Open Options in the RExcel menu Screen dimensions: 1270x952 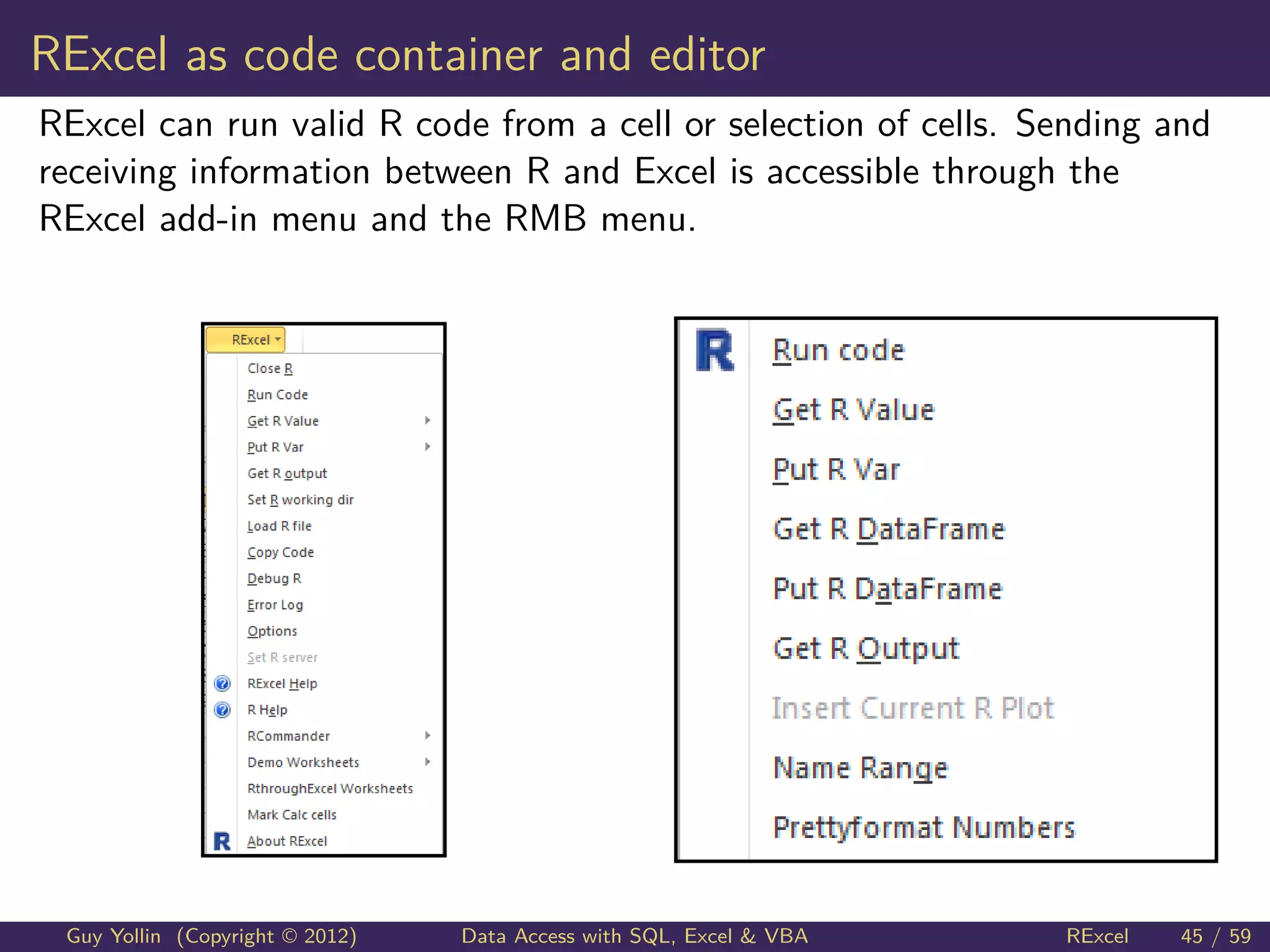272,631
